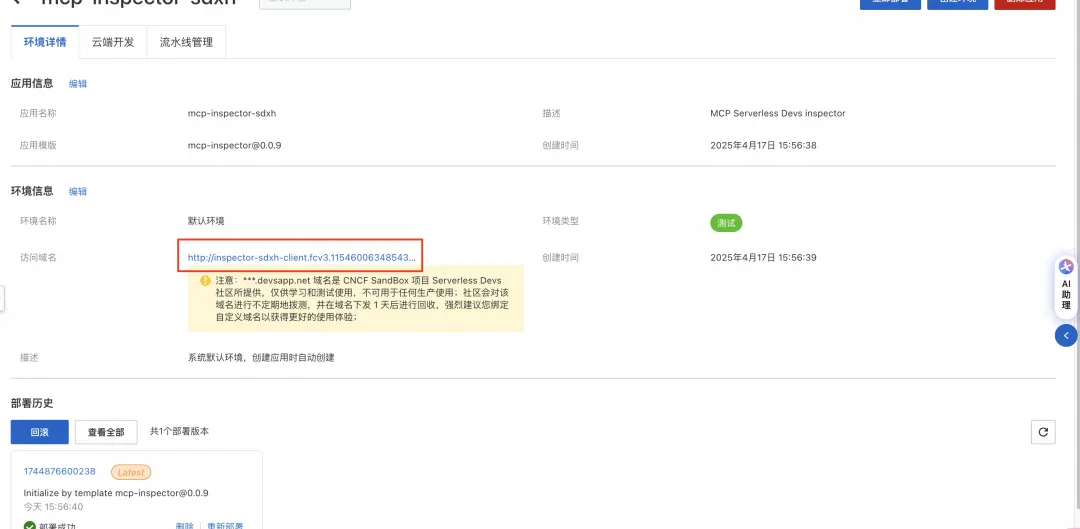The image size is (1080, 529).
Task: Edit the 环境信息 section
Action: click(78, 191)
